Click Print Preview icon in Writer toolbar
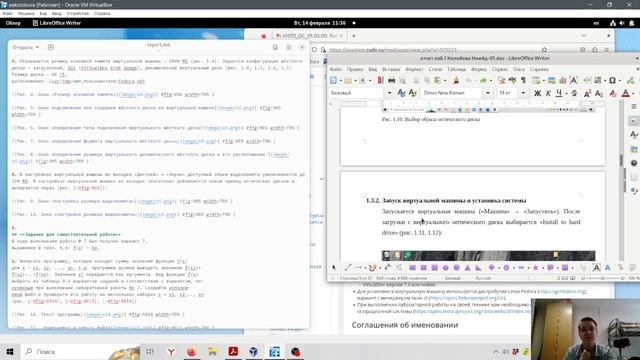The image size is (640, 360). (402, 80)
